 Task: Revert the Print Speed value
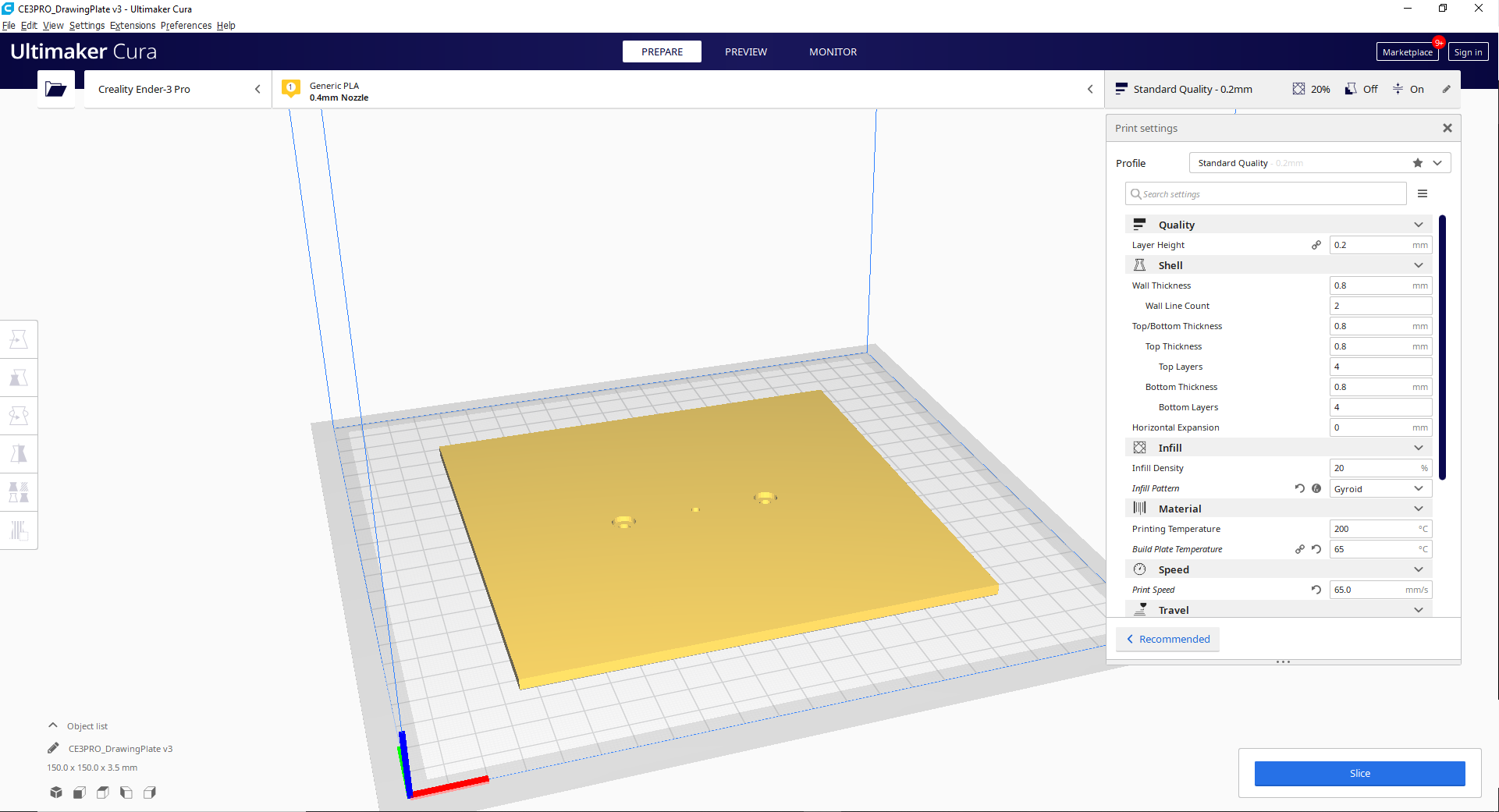pos(1316,590)
